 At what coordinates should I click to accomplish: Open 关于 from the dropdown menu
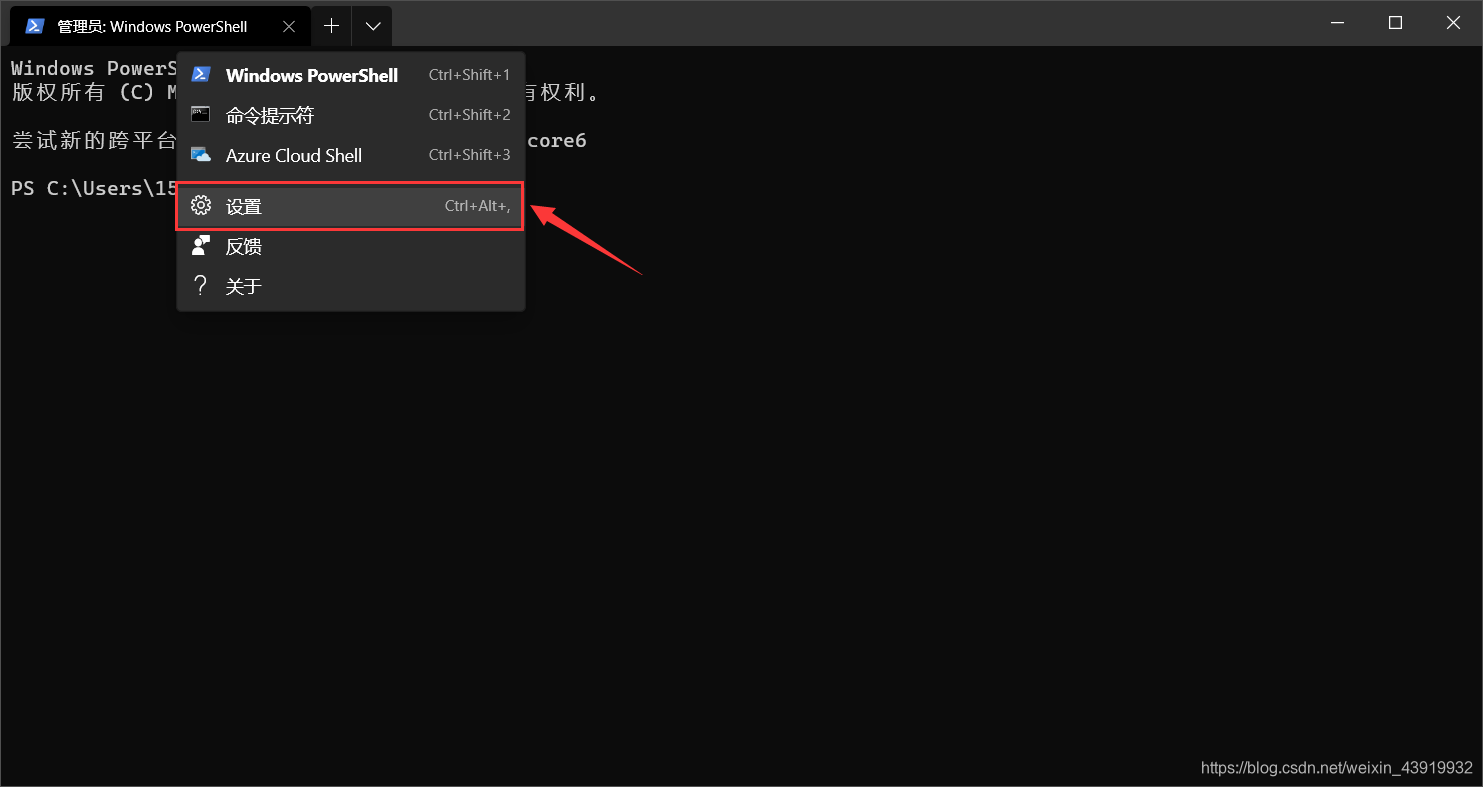click(351, 286)
